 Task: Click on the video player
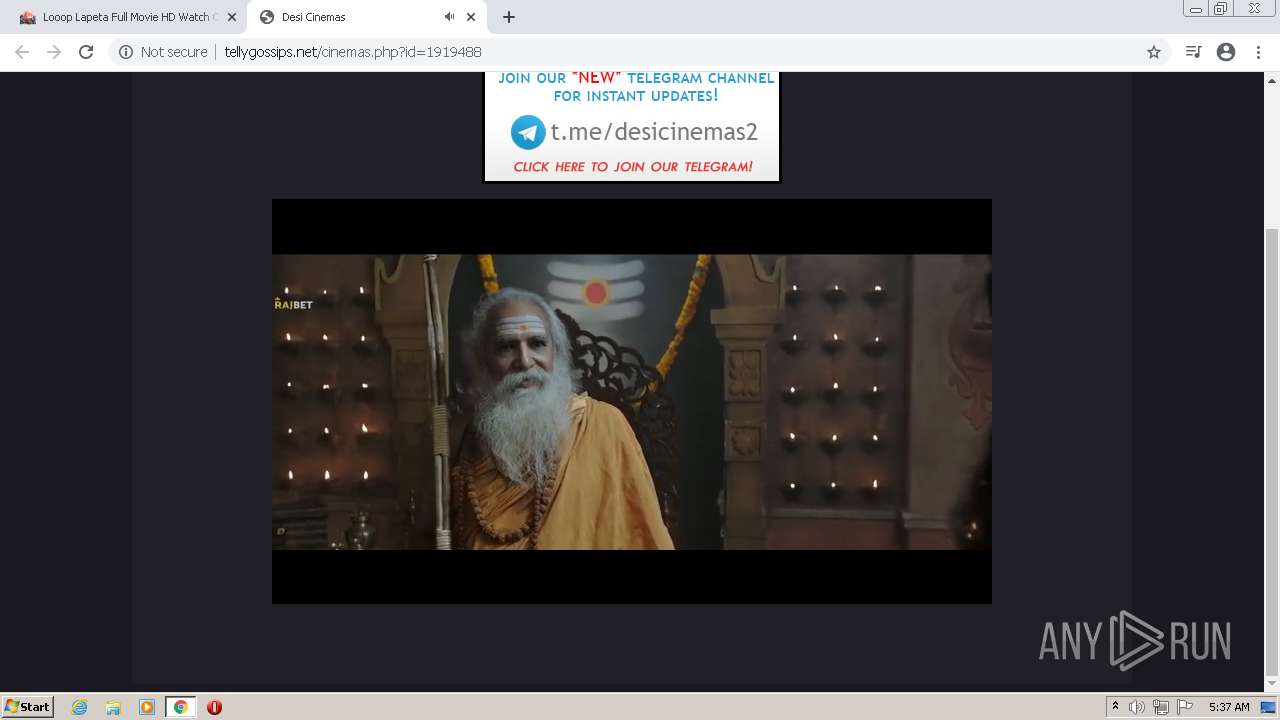tap(632, 401)
